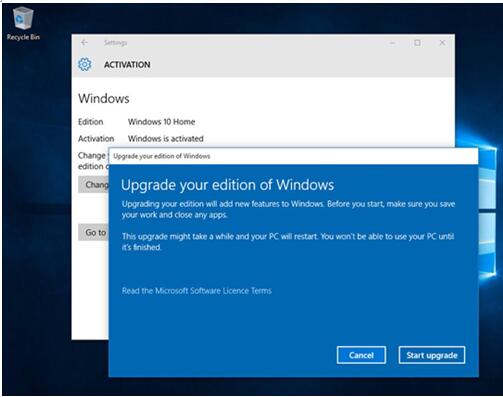Click the Windows section heading in Settings
The width and height of the screenshot is (503, 397).
click(x=104, y=99)
